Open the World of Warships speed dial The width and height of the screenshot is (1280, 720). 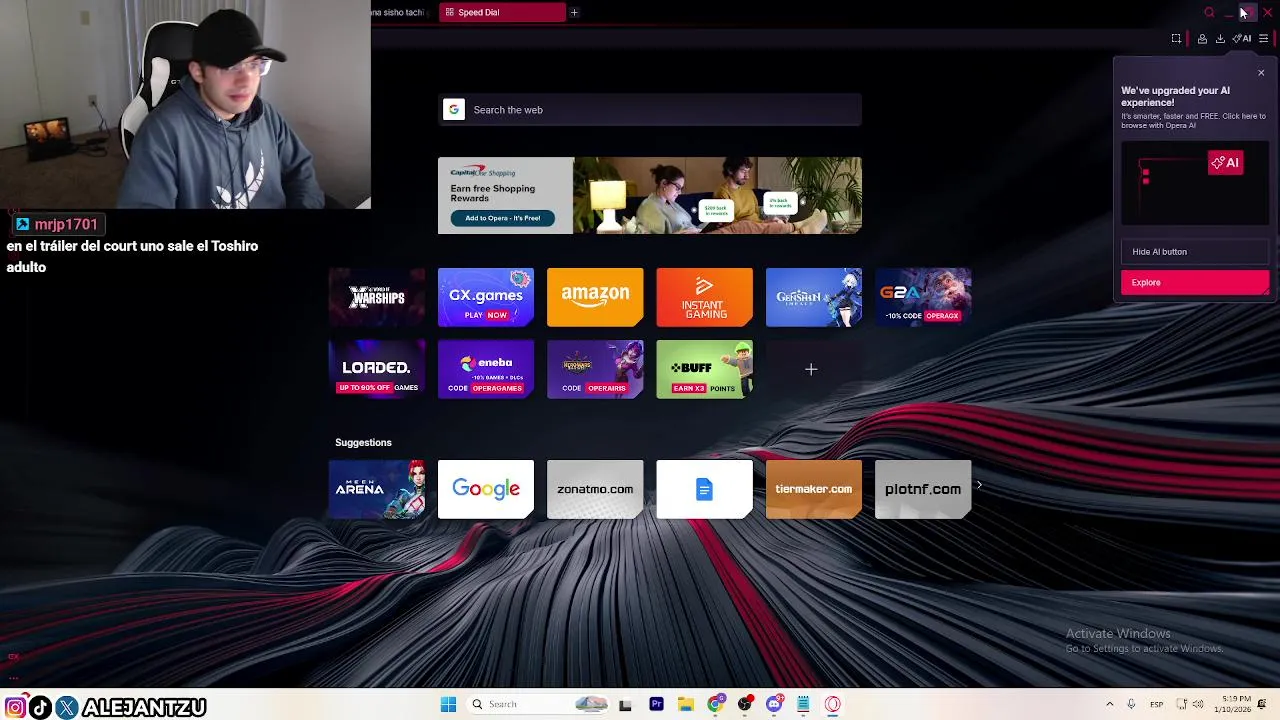click(377, 297)
